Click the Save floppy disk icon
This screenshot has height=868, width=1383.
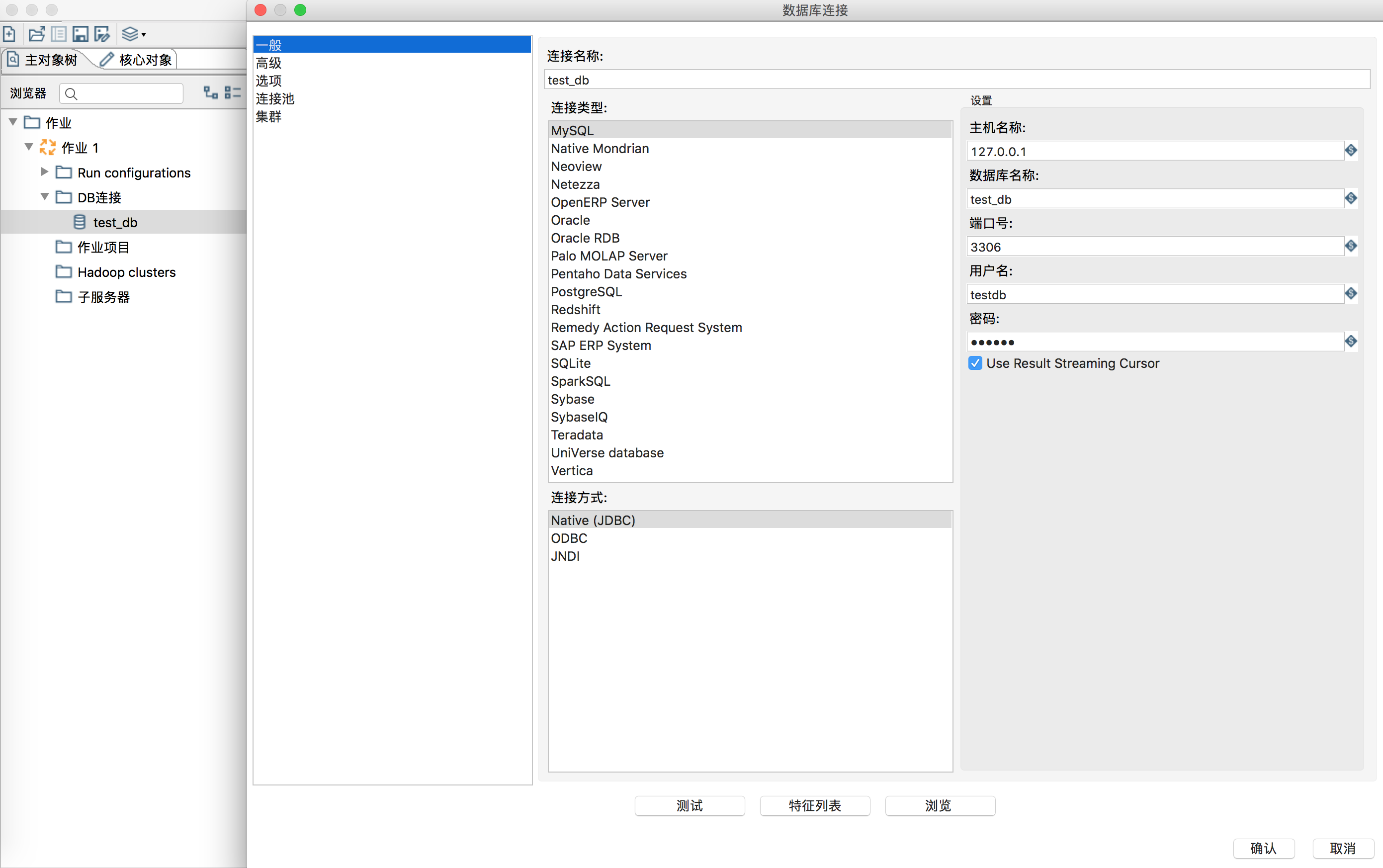point(81,34)
